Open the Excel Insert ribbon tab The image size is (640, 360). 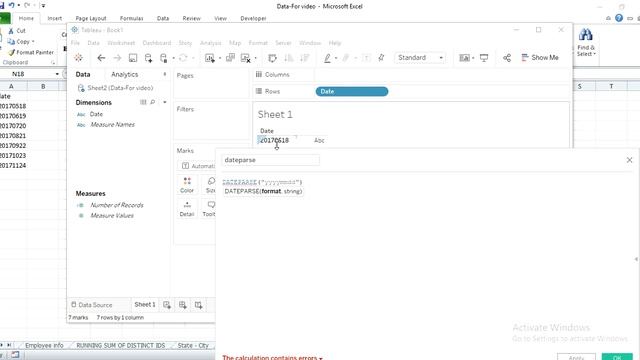pos(55,18)
